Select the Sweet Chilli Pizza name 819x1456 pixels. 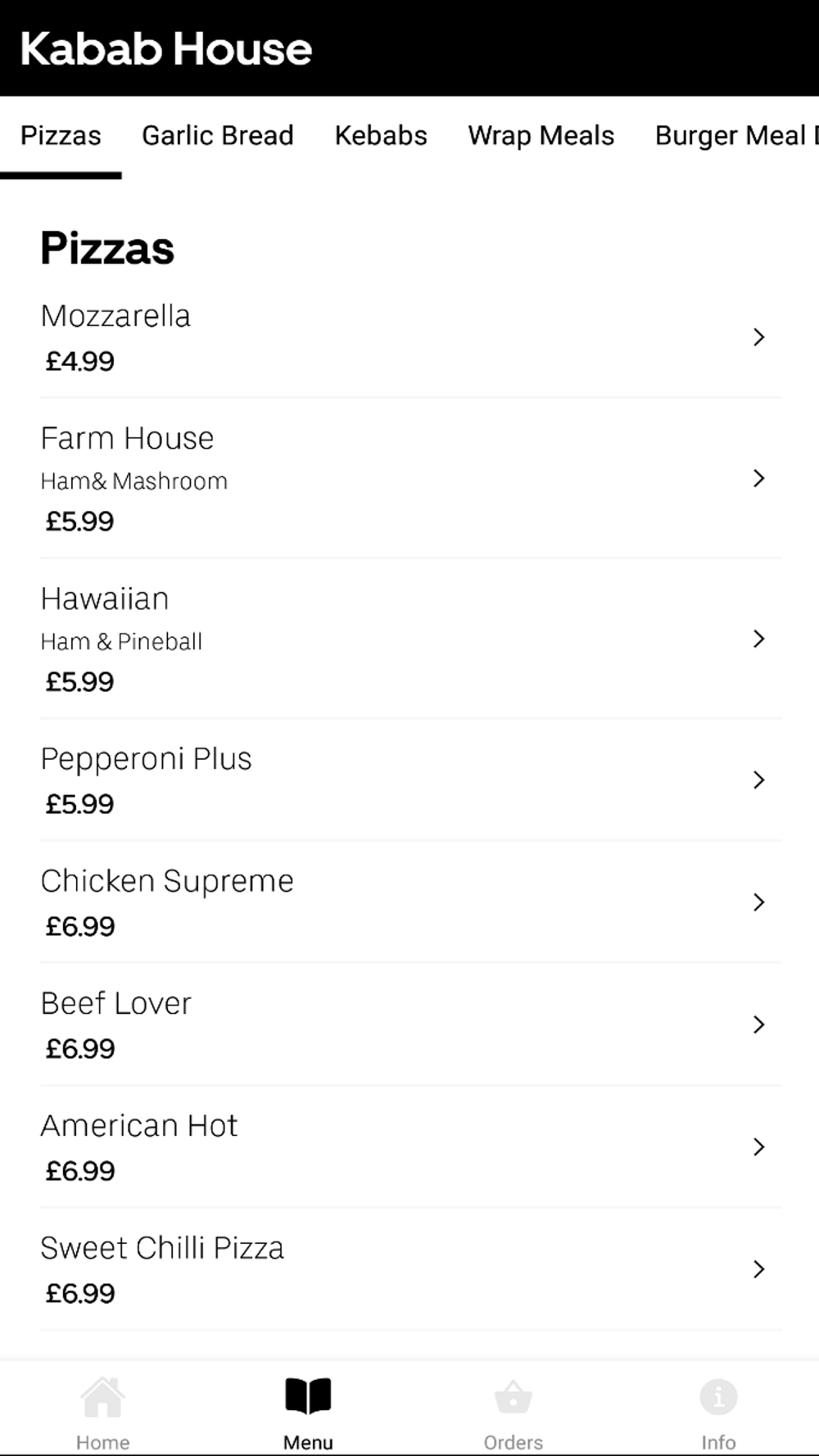(x=162, y=1248)
